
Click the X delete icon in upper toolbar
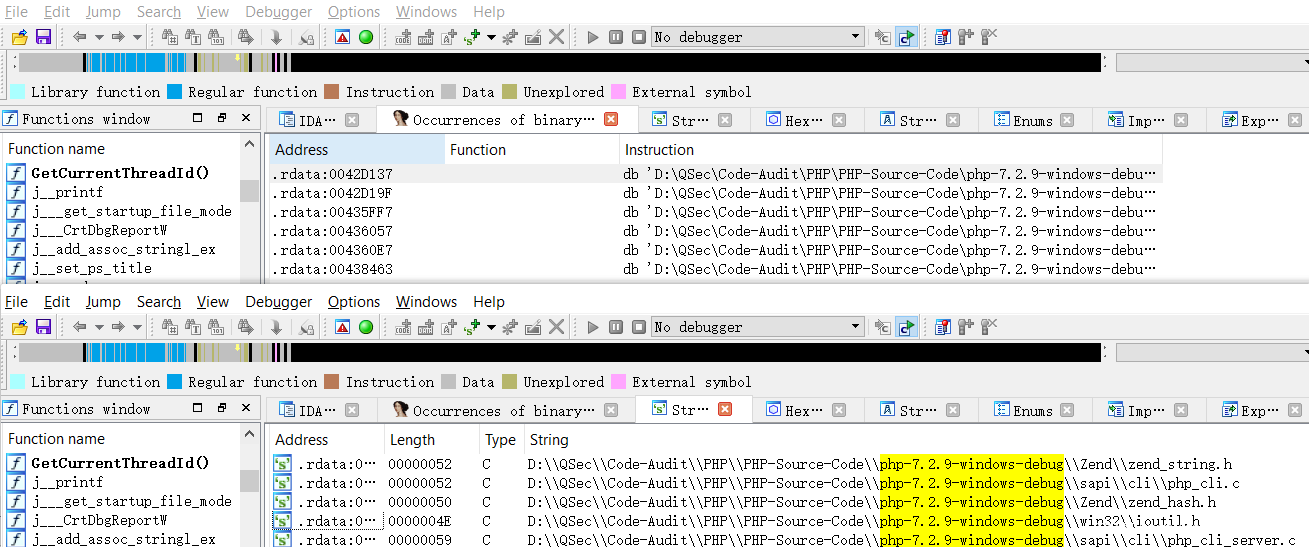557,37
